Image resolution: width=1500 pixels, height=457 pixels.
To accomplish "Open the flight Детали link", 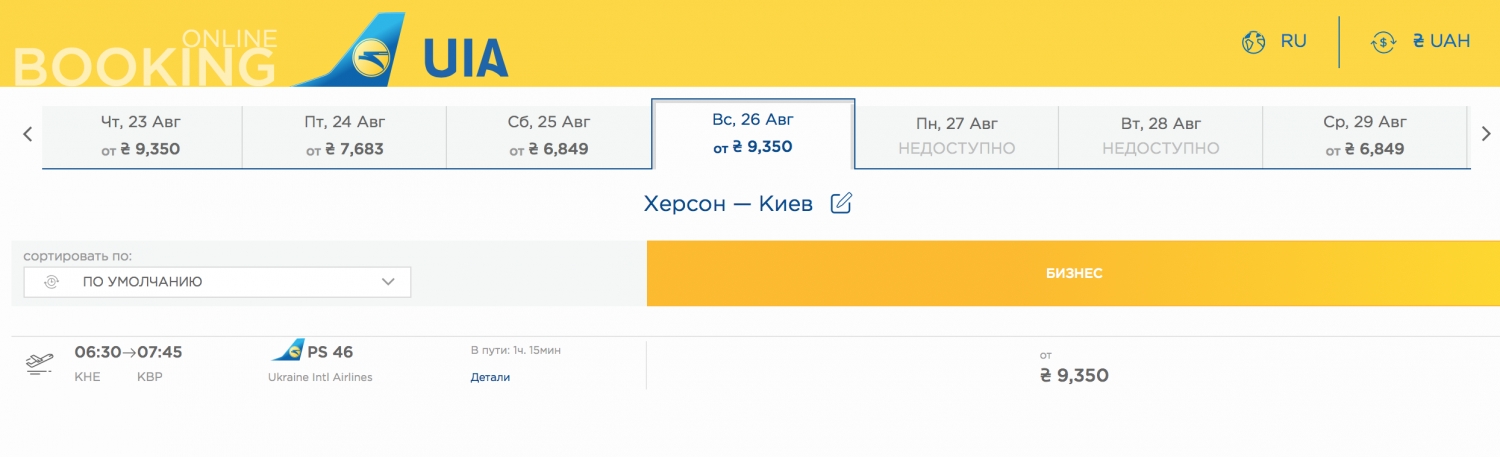I will (x=490, y=377).
